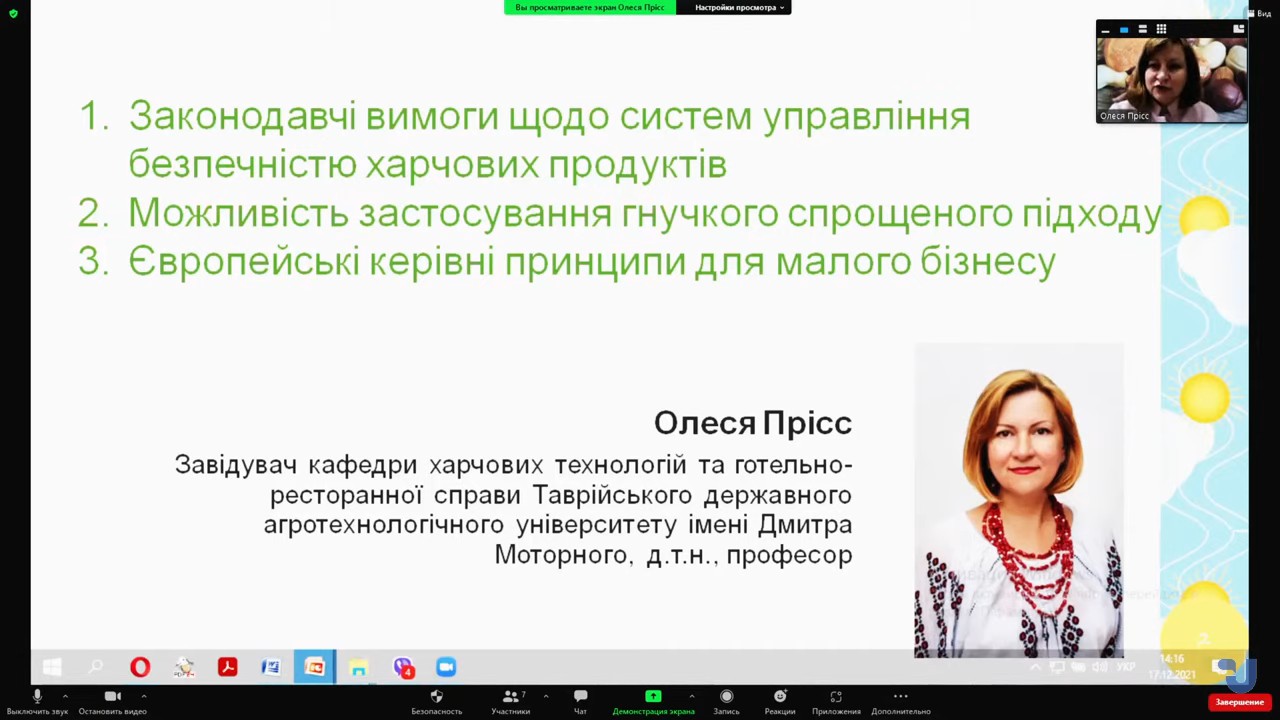Screen dimensions: 1280x720
Task: Click the slide line 'Законодавчі вимоги щодо систем управління'
Action: tap(549, 117)
